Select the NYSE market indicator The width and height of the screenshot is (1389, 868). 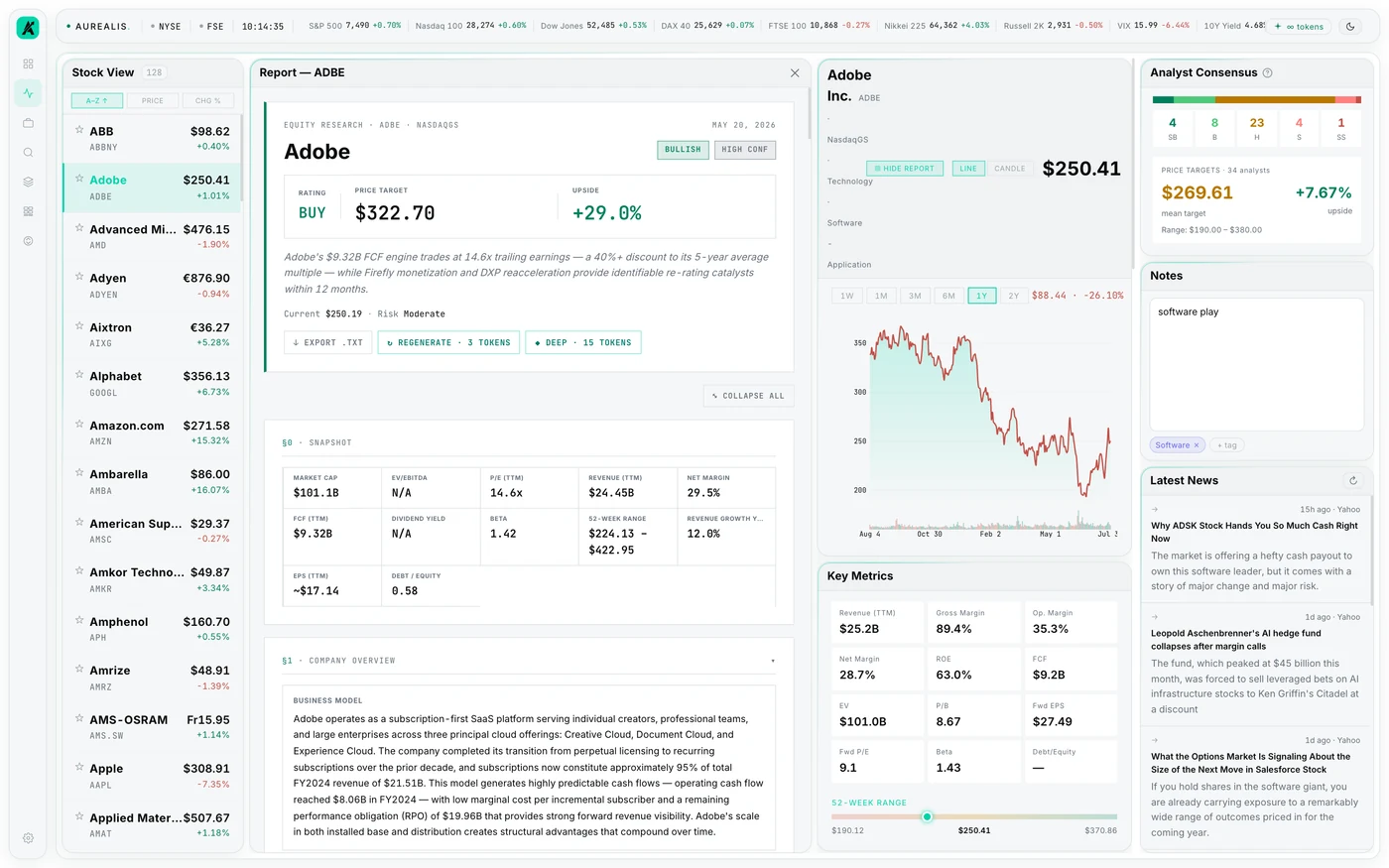(x=166, y=27)
